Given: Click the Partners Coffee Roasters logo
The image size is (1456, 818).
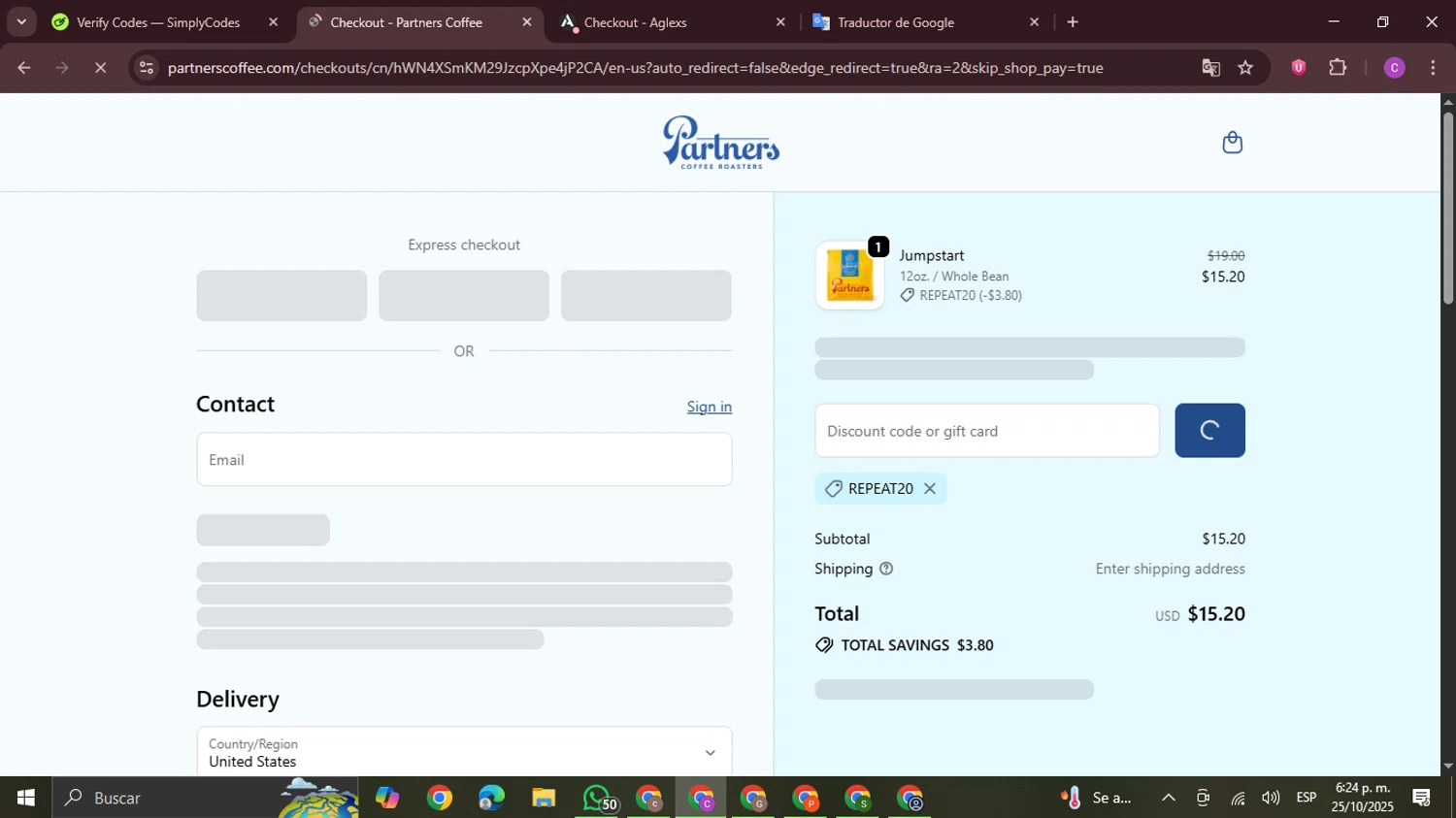Looking at the screenshot, I should tap(720, 143).
